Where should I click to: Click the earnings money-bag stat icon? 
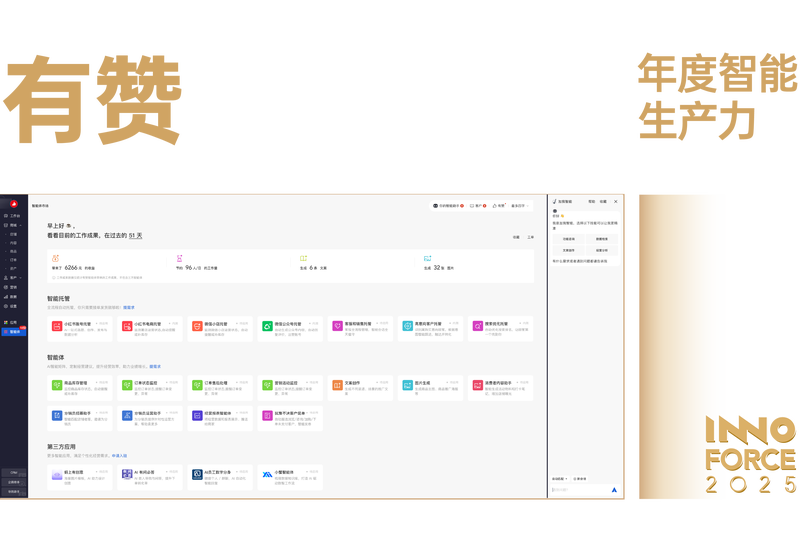coord(55,259)
